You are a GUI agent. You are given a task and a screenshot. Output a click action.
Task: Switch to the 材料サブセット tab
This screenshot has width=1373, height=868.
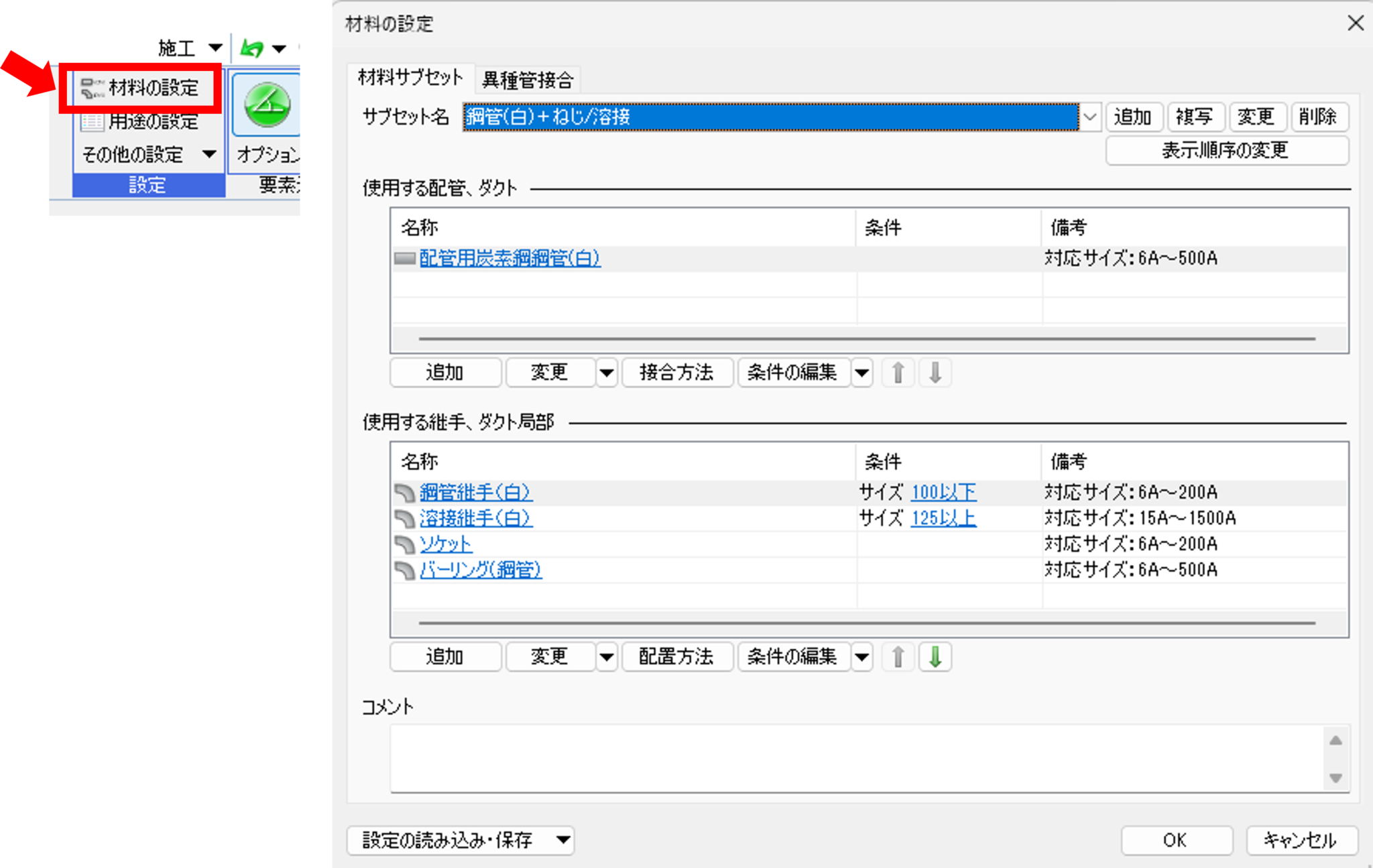[x=410, y=78]
